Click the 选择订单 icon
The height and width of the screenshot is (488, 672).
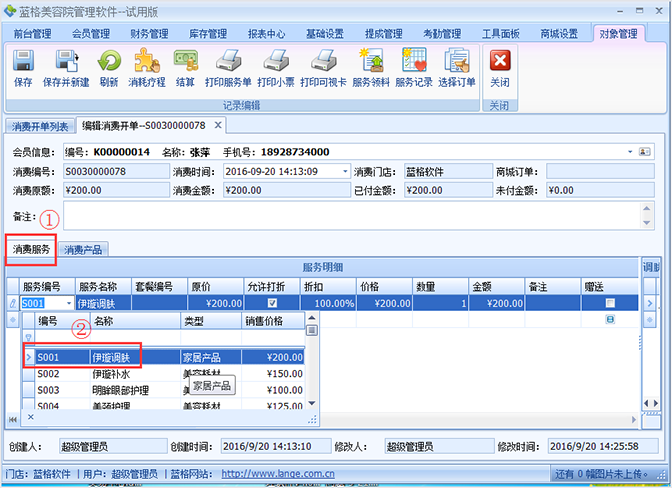point(457,60)
